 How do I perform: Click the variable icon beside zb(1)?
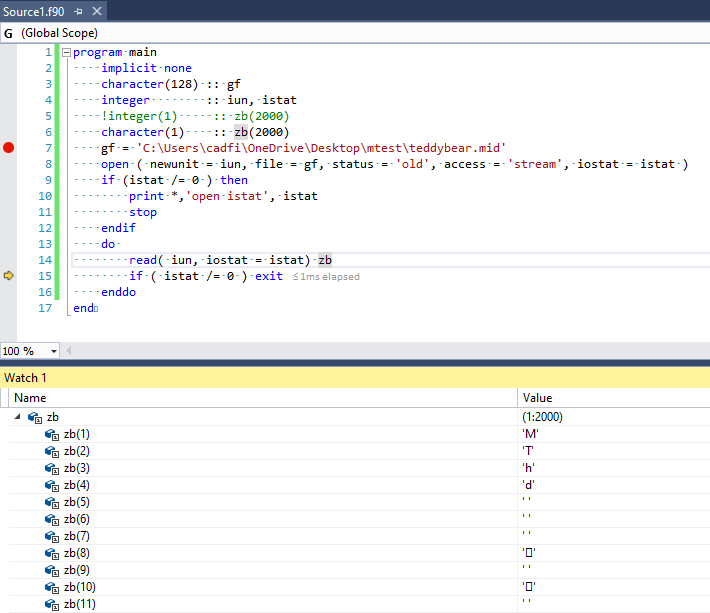tap(52, 434)
